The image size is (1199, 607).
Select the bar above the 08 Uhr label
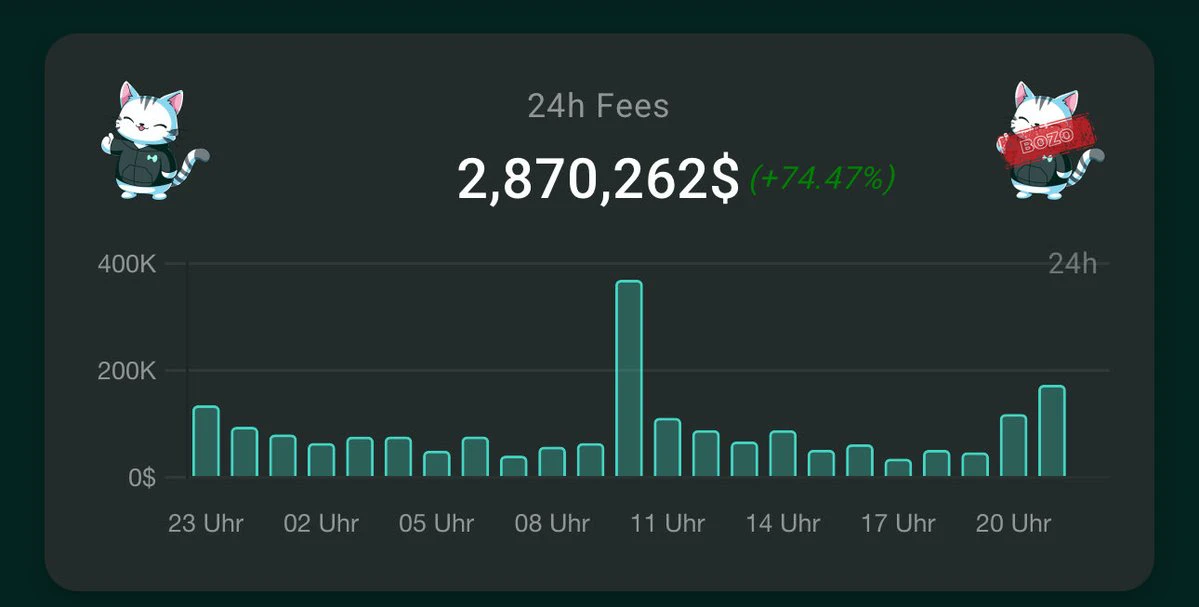click(552, 462)
